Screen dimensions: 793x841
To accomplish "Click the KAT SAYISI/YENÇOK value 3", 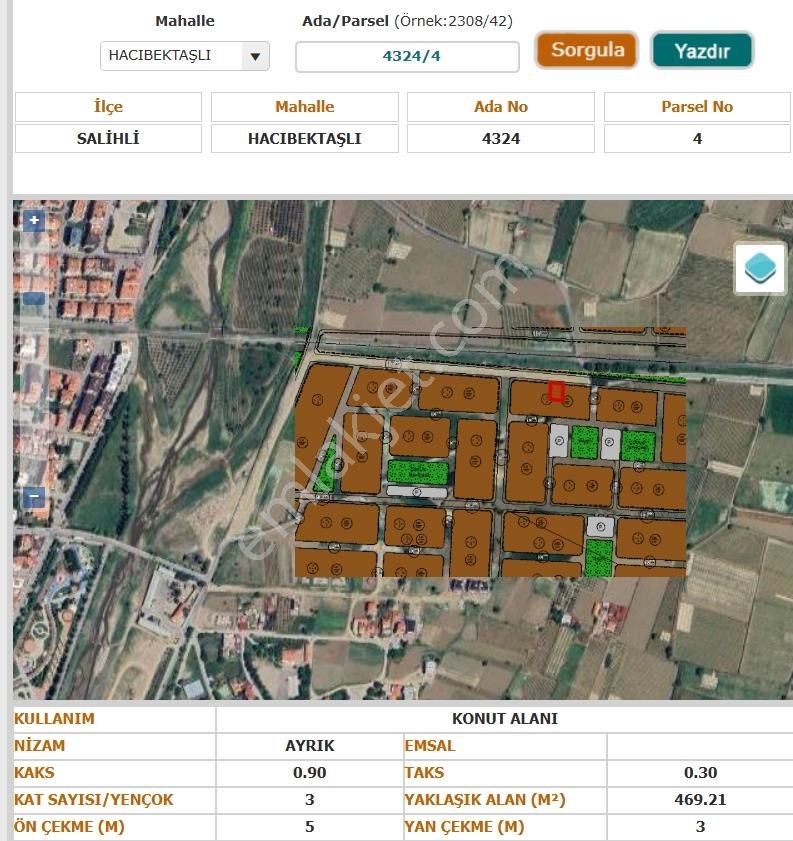I will tap(309, 800).
